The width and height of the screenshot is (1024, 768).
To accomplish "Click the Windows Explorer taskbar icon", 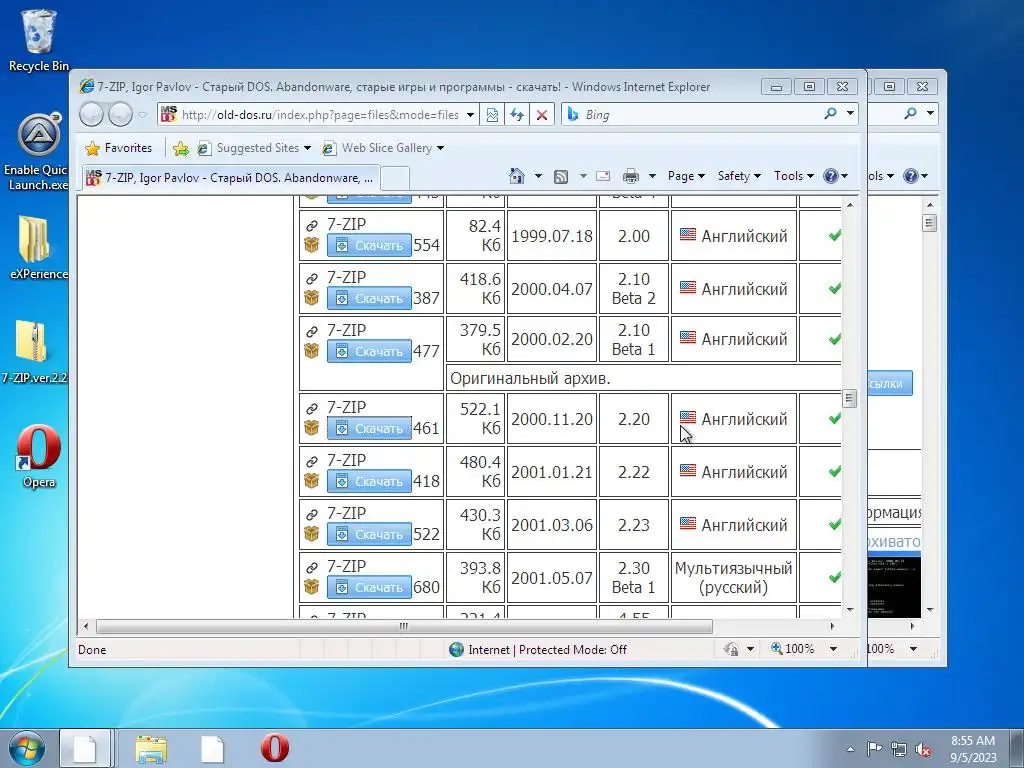I will click(151, 748).
